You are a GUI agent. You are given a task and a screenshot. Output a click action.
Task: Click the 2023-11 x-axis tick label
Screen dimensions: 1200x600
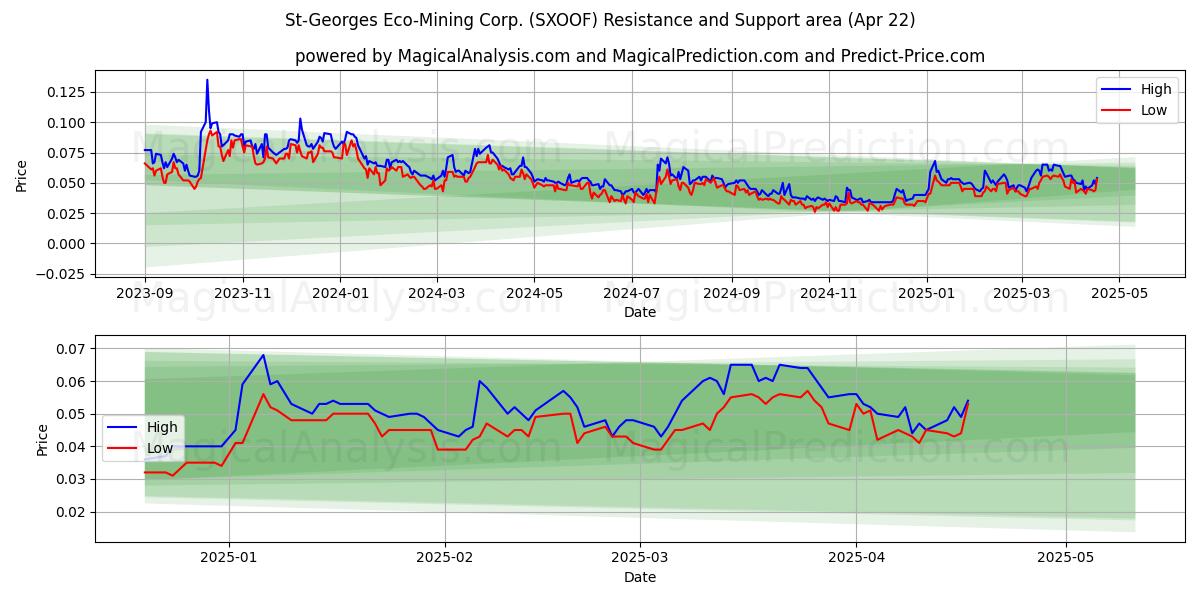243,293
